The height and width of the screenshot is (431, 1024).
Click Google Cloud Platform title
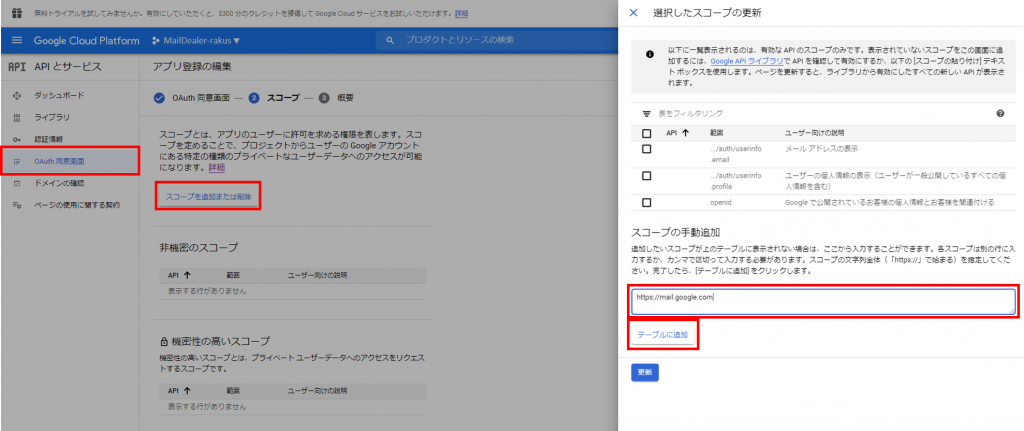(x=86, y=40)
